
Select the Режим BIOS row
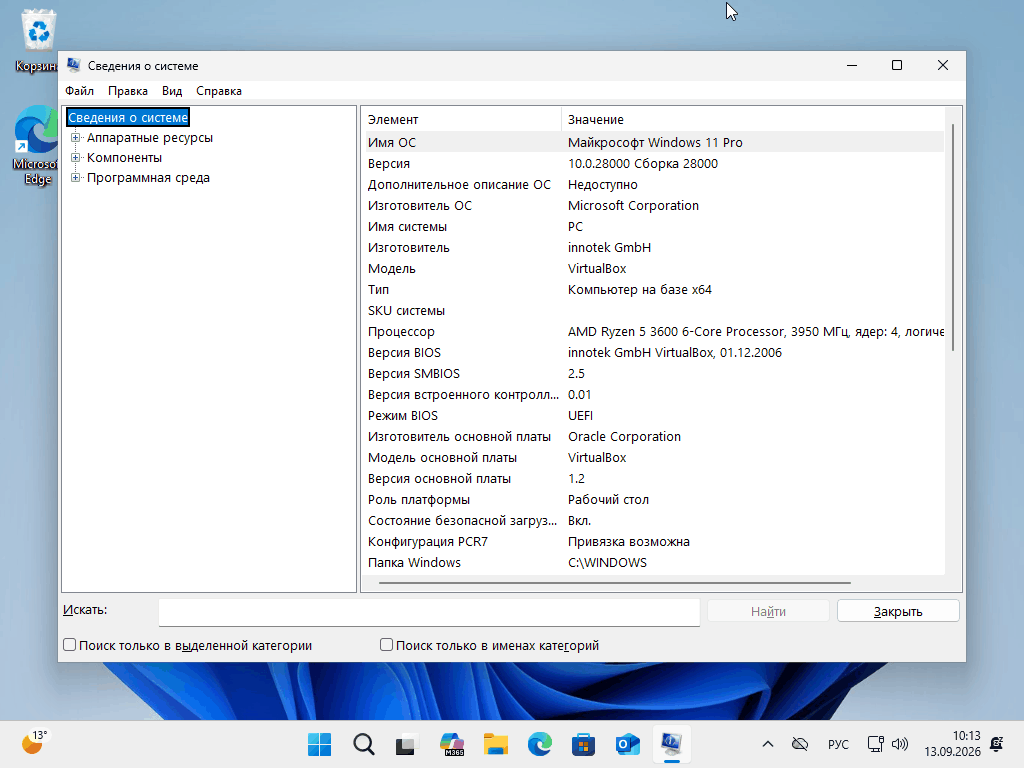654,415
